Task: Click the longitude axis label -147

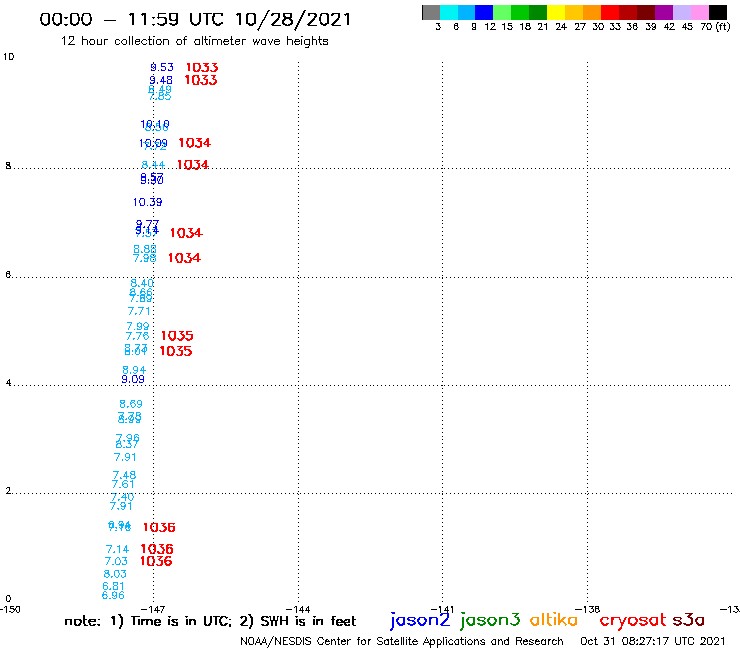Action: pos(153,610)
